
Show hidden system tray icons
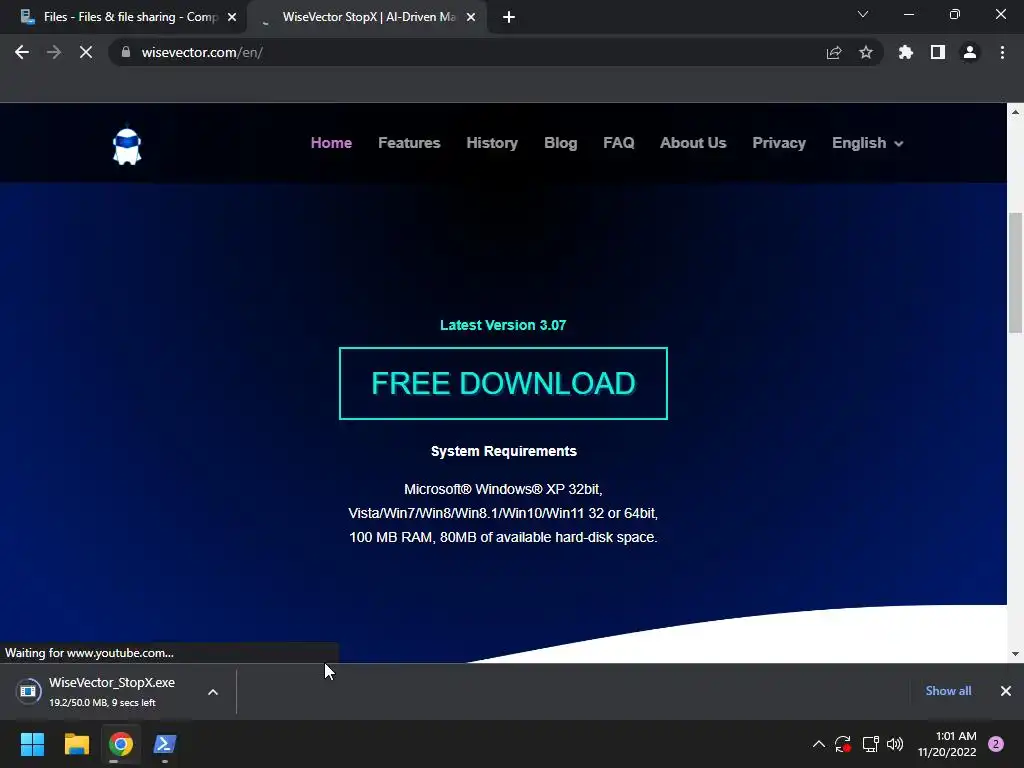[818, 744]
